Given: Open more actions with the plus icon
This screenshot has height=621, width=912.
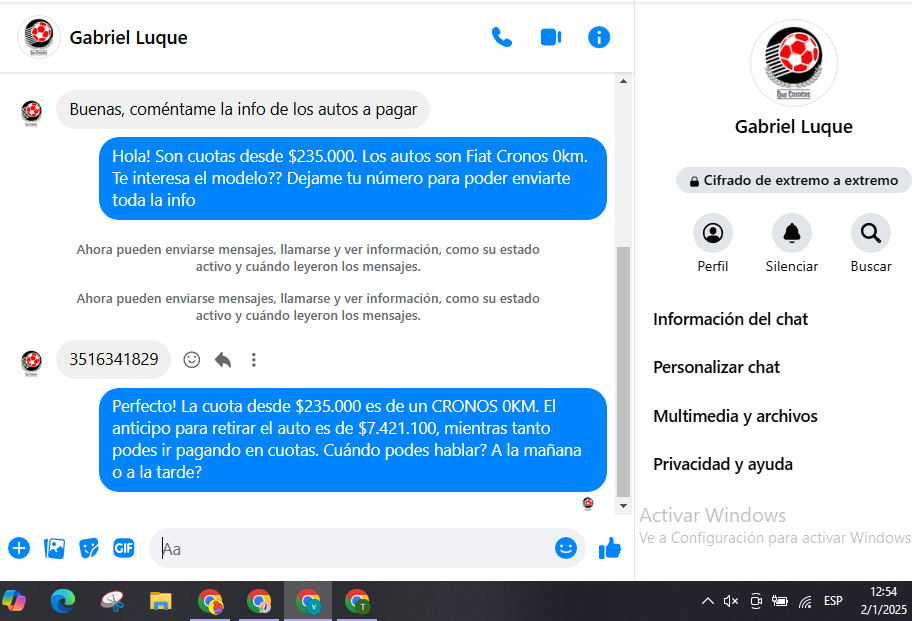Looking at the screenshot, I should click(19, 548).
